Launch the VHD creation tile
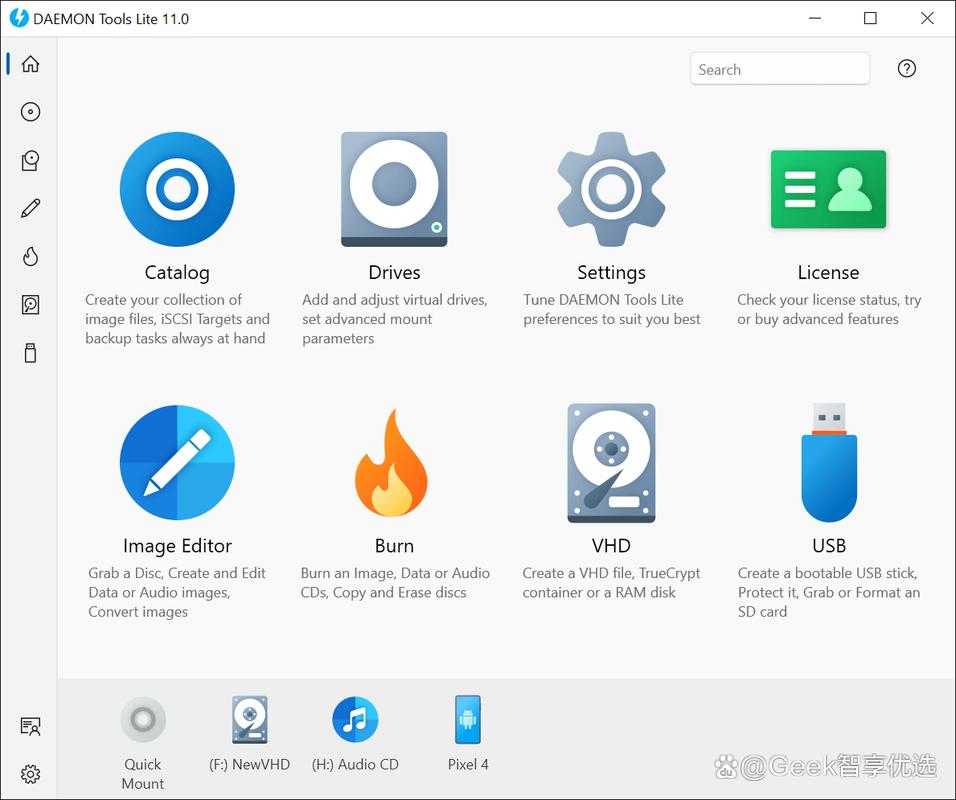Screen dimensions: 956x800 tap(611, 463)
